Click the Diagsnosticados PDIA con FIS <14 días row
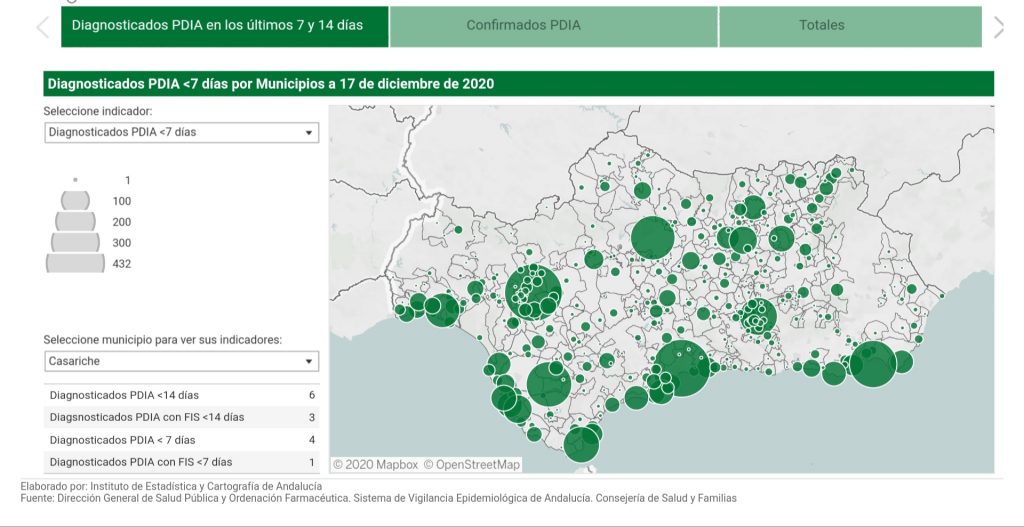1024x527 pixels. click(181, 417)
